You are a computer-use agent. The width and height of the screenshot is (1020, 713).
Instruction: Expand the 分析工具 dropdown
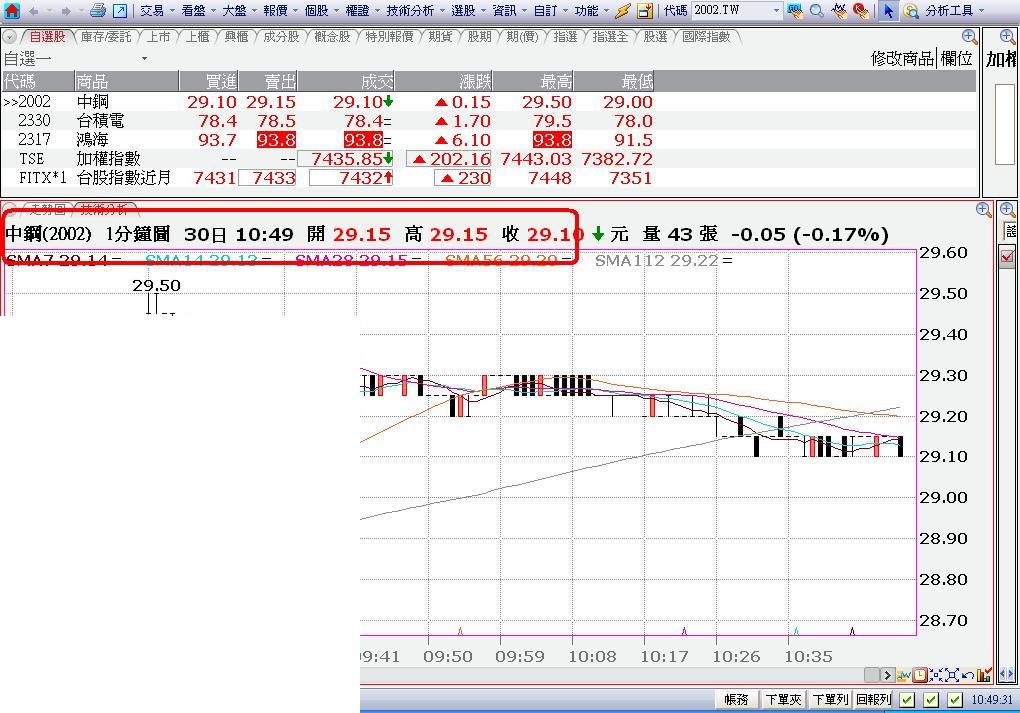tap(954, 11)
